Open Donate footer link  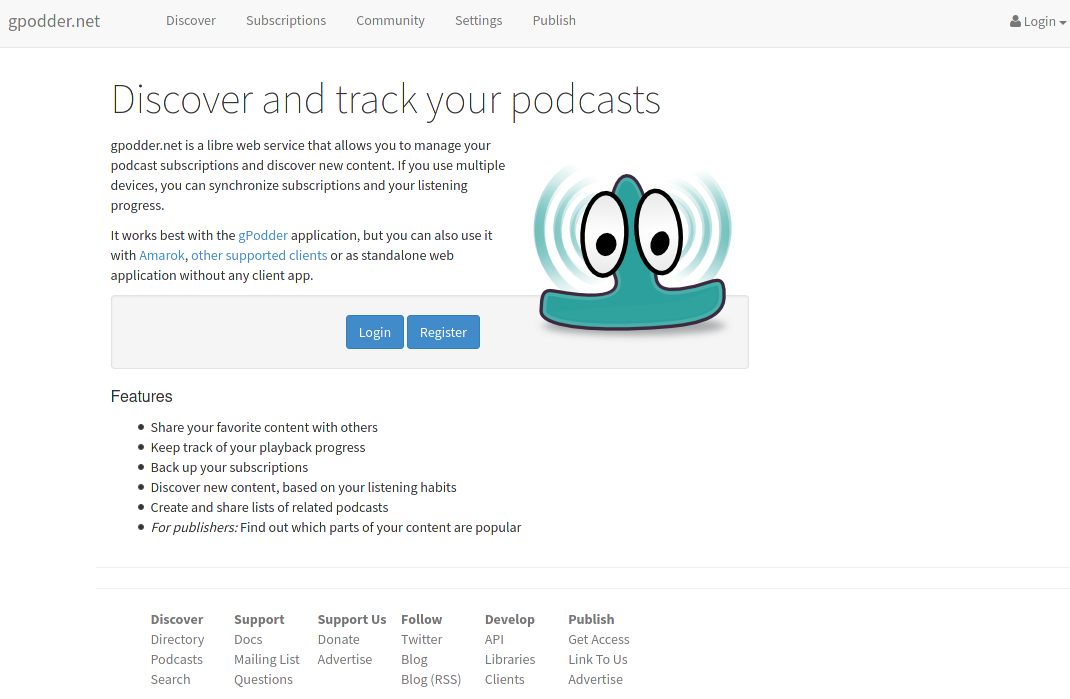coord(338,640)
